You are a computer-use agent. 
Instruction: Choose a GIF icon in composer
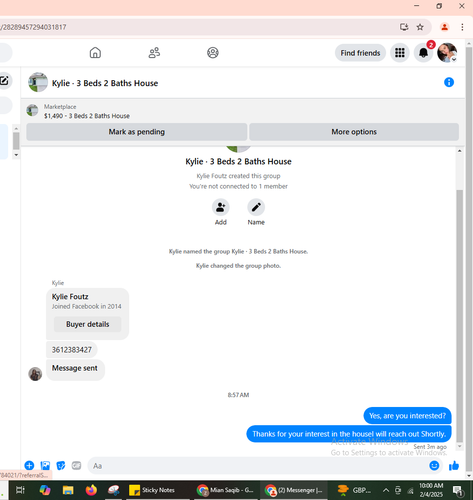pos(76,466)
